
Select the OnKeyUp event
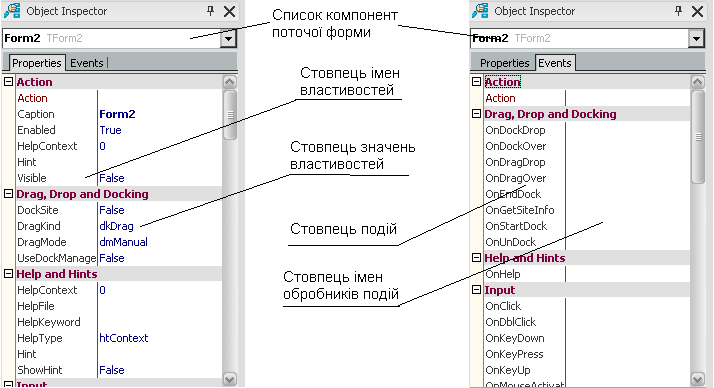[508, 370]
